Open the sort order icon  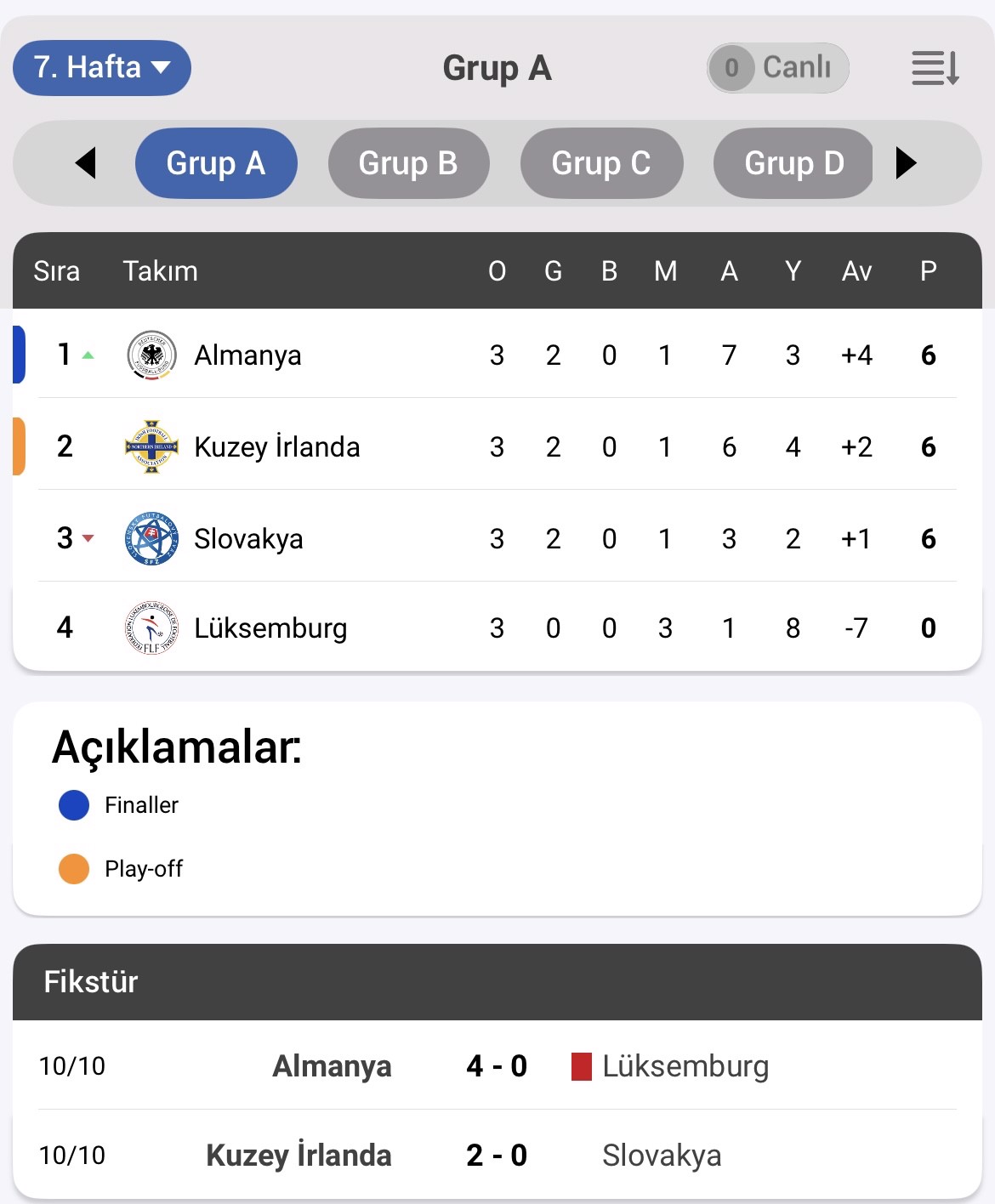tap(935, 68)
